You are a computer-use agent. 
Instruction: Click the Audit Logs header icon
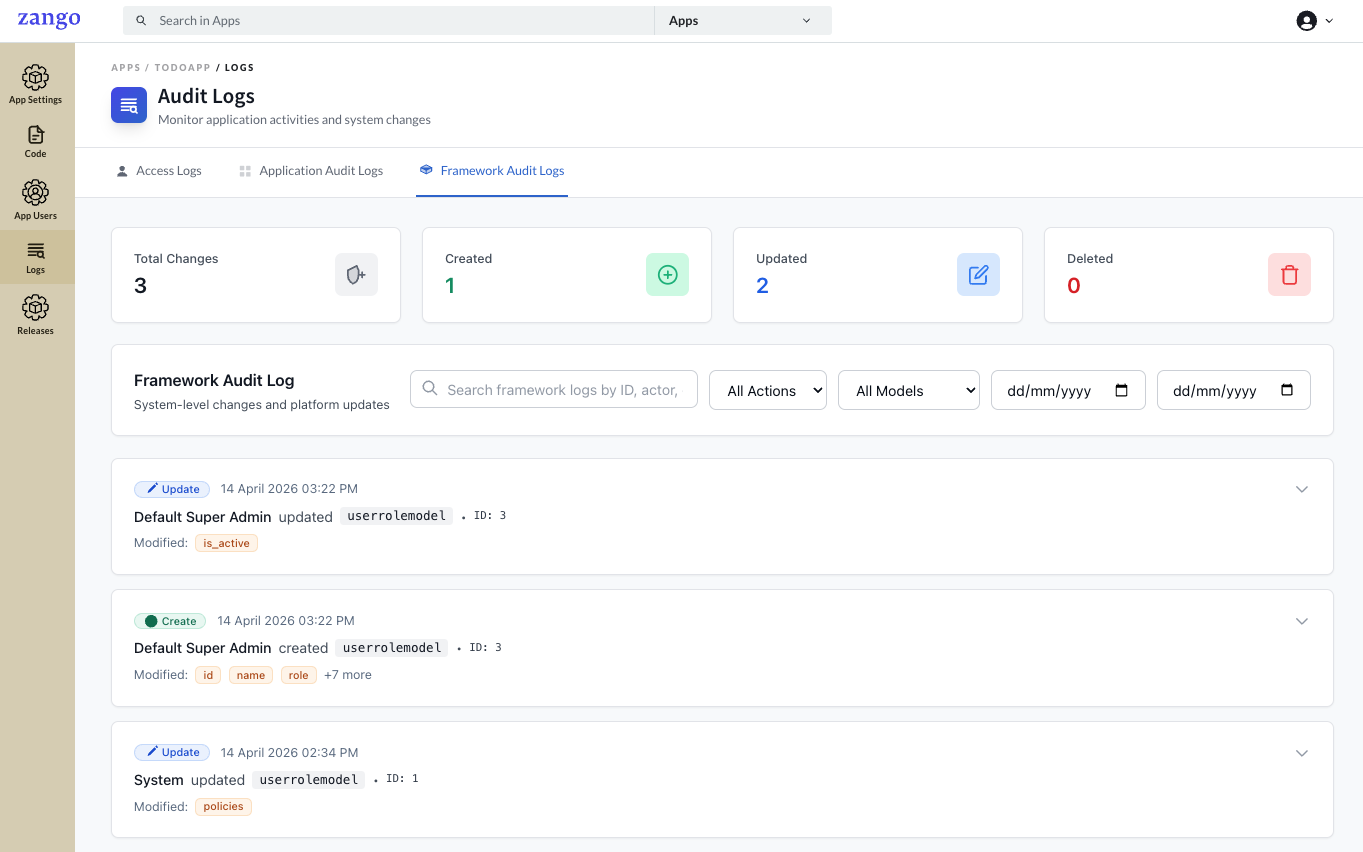point(129,105)
